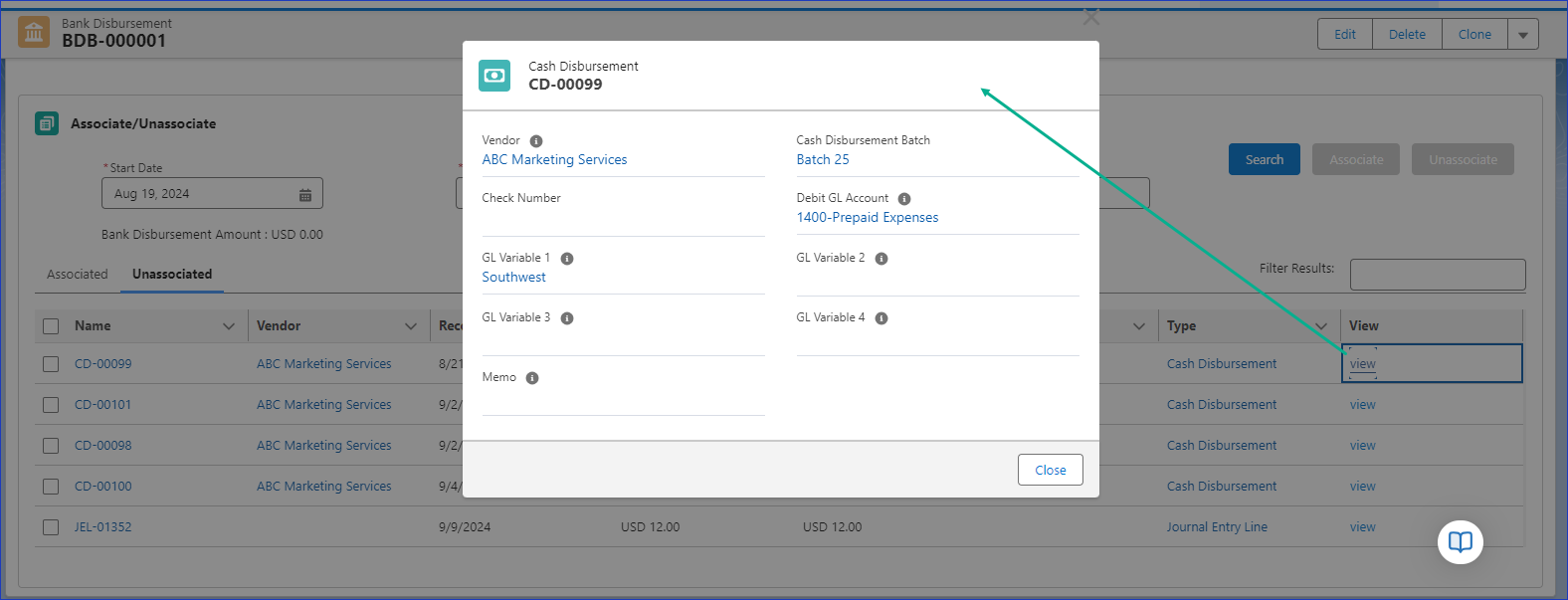Viewport: 1568px width, 600px height.
Task: Click the GL Variable 1 info icon
Action: point(567,259)
